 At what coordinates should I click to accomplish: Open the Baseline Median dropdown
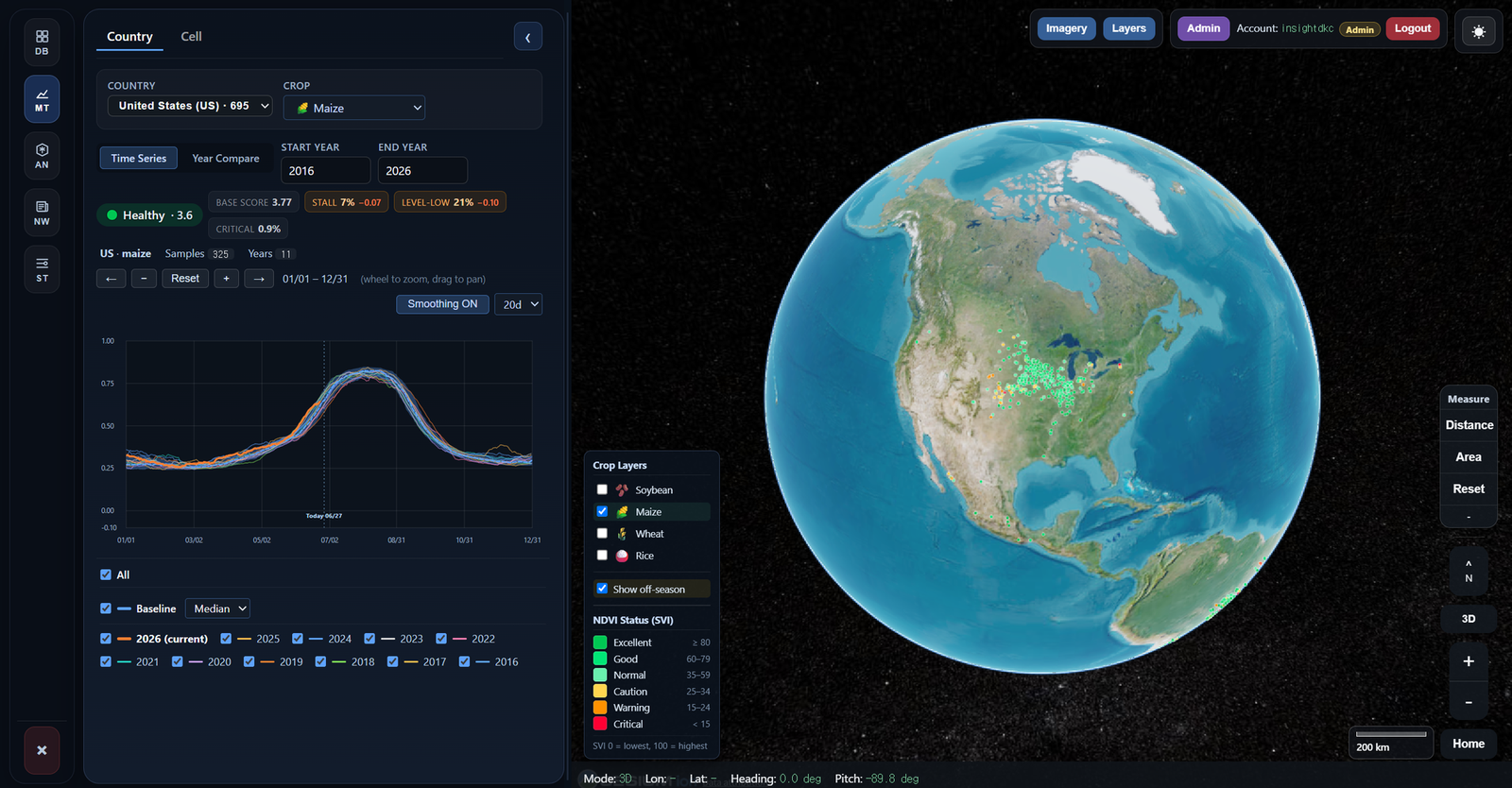click(217, 608)
